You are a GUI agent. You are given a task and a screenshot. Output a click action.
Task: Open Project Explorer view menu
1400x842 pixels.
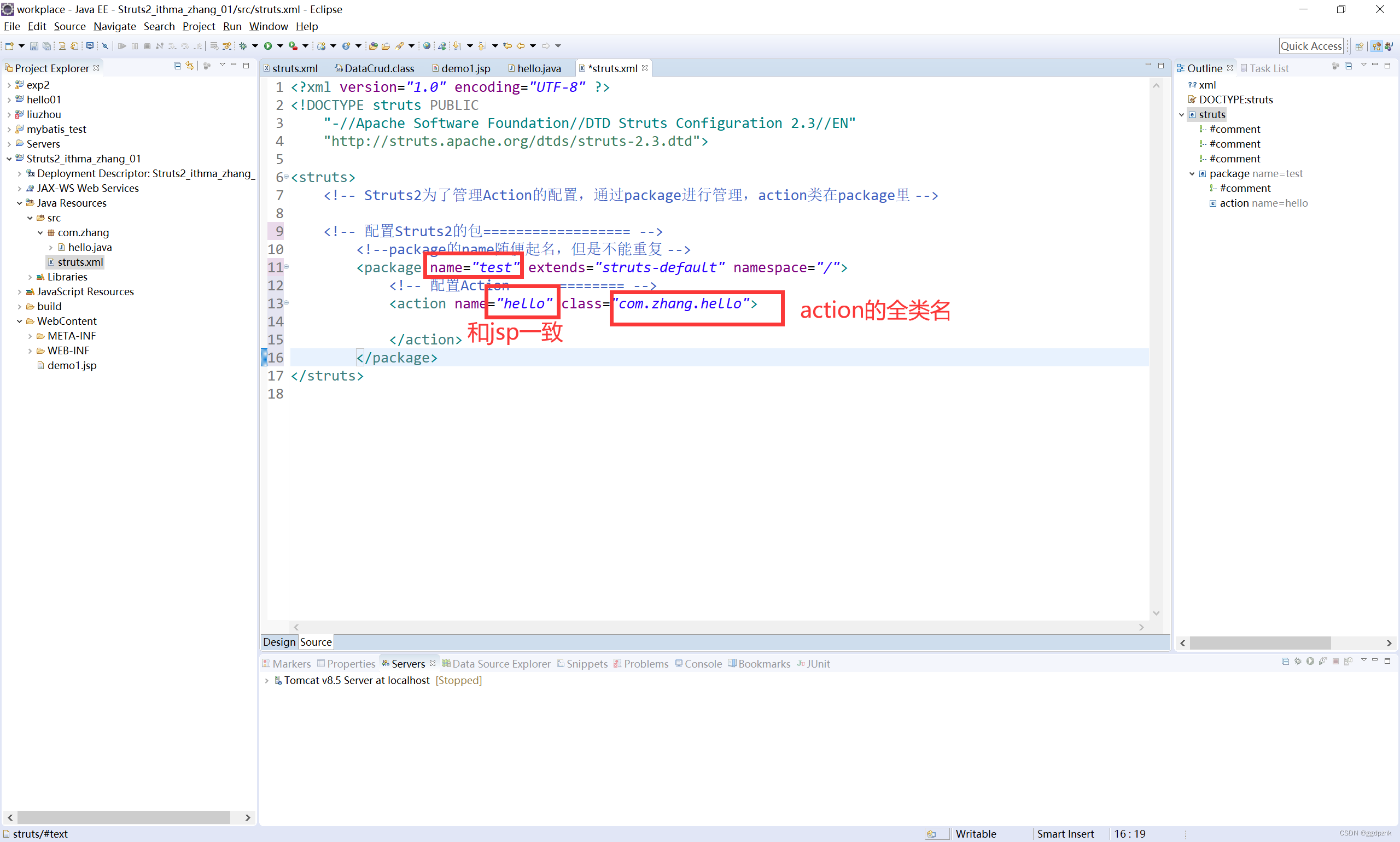coord(222,66)
